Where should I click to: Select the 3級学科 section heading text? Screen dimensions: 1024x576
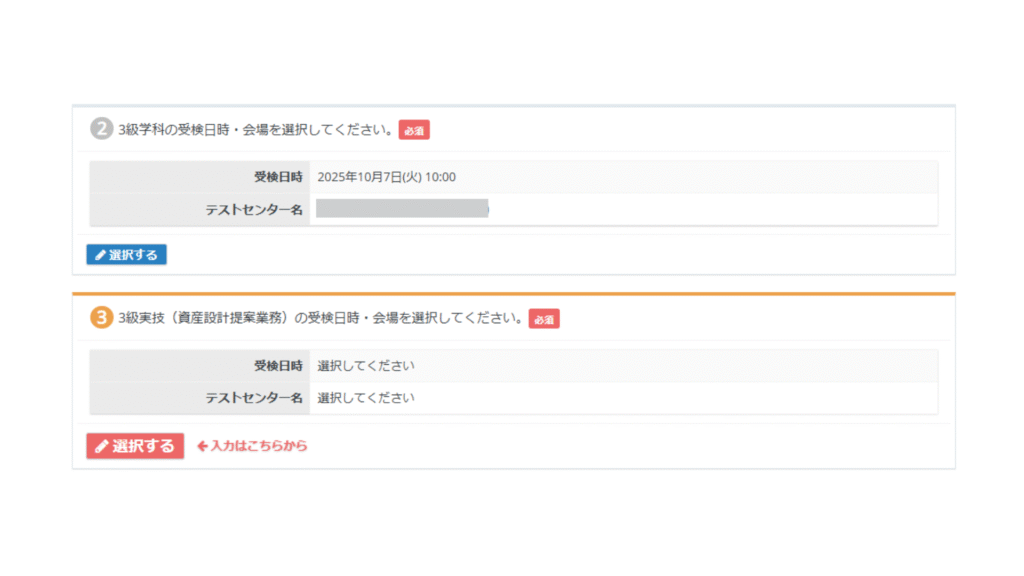[256, 130]
